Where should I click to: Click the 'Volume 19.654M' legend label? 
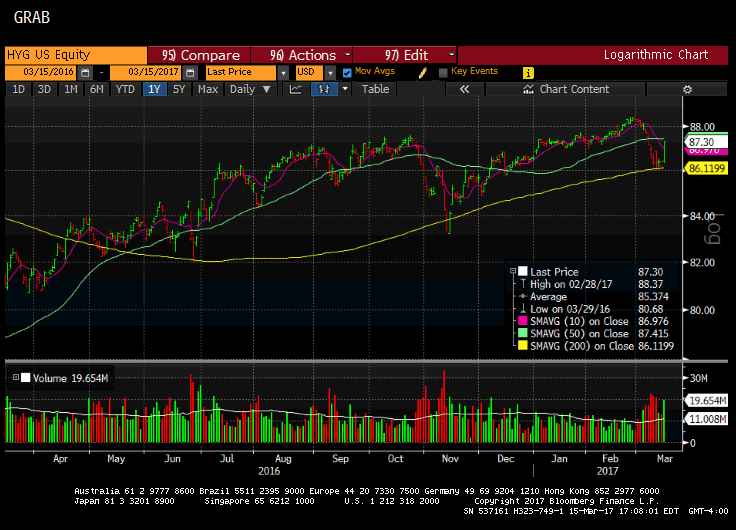click(x=70, y=378)
